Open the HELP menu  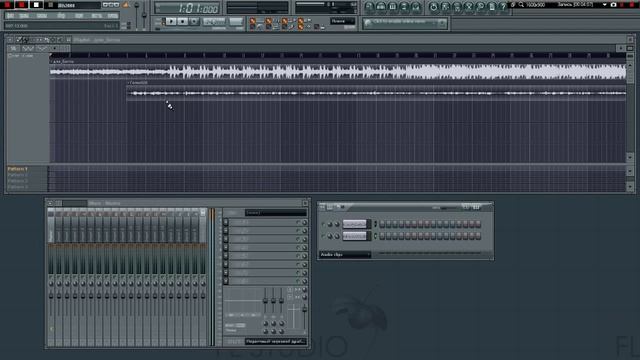point(113,16)
